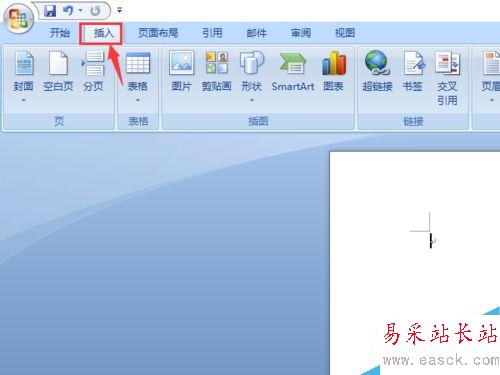Insert a chart with 图表
Image resolution: width=500 pixels, height=375 pixels.
pyautogui.click(x=334, y=71)
